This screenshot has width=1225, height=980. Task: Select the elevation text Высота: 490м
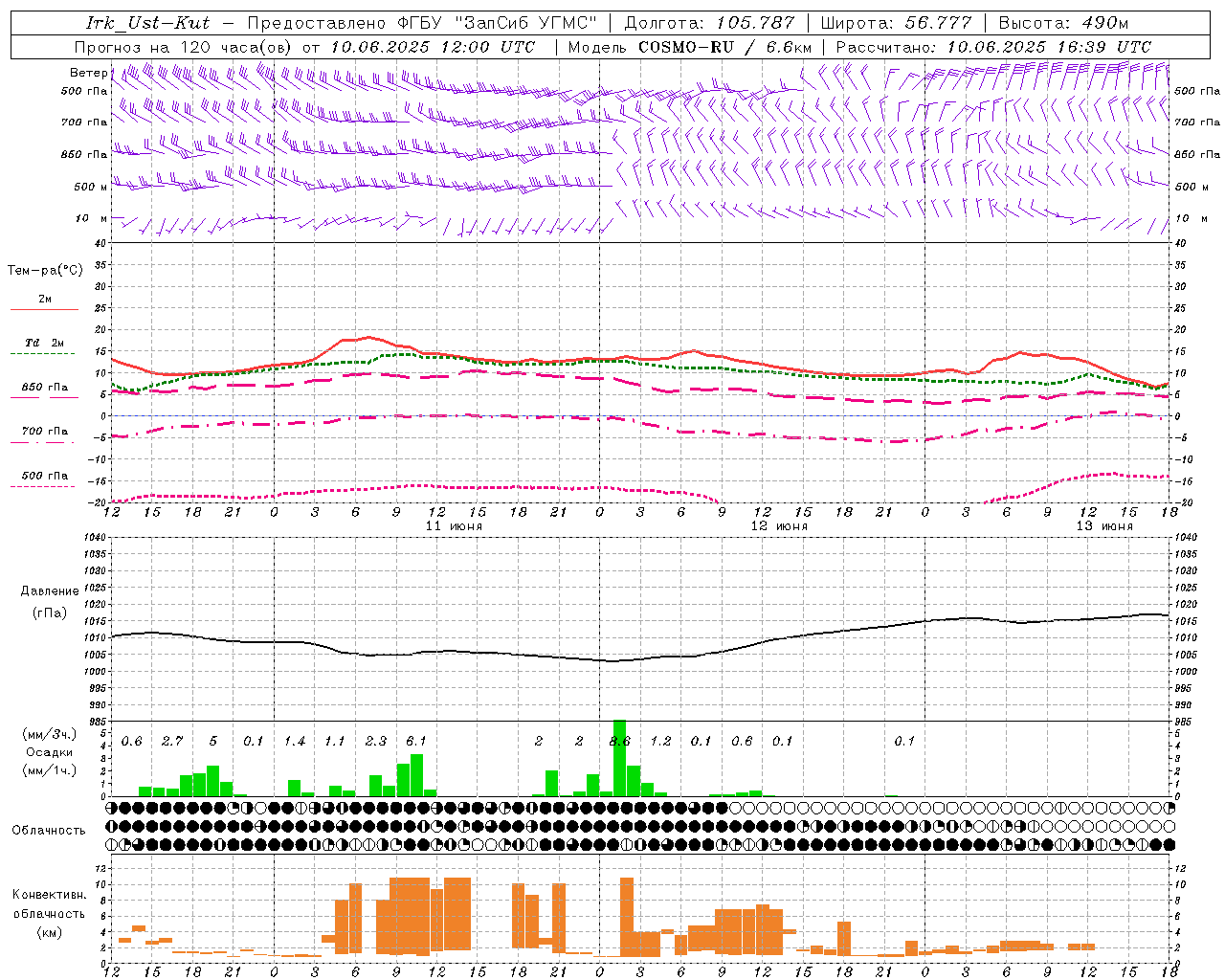[1063, 23]
